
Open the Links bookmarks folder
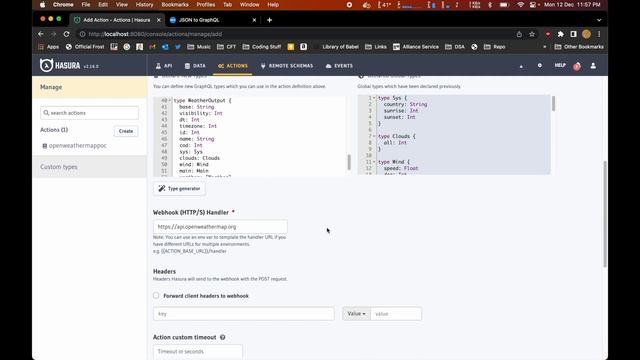pos(376,47)
